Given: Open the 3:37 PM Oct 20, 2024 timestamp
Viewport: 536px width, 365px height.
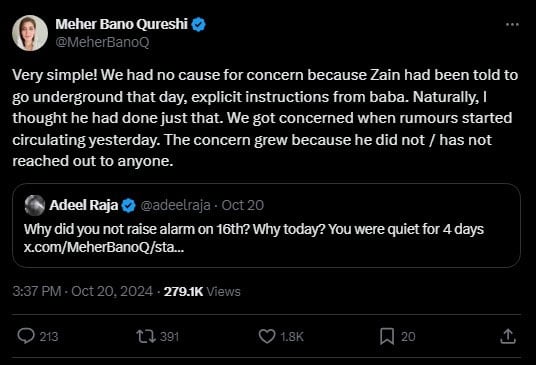Looking at the screenshot, I should coord(83,292).
